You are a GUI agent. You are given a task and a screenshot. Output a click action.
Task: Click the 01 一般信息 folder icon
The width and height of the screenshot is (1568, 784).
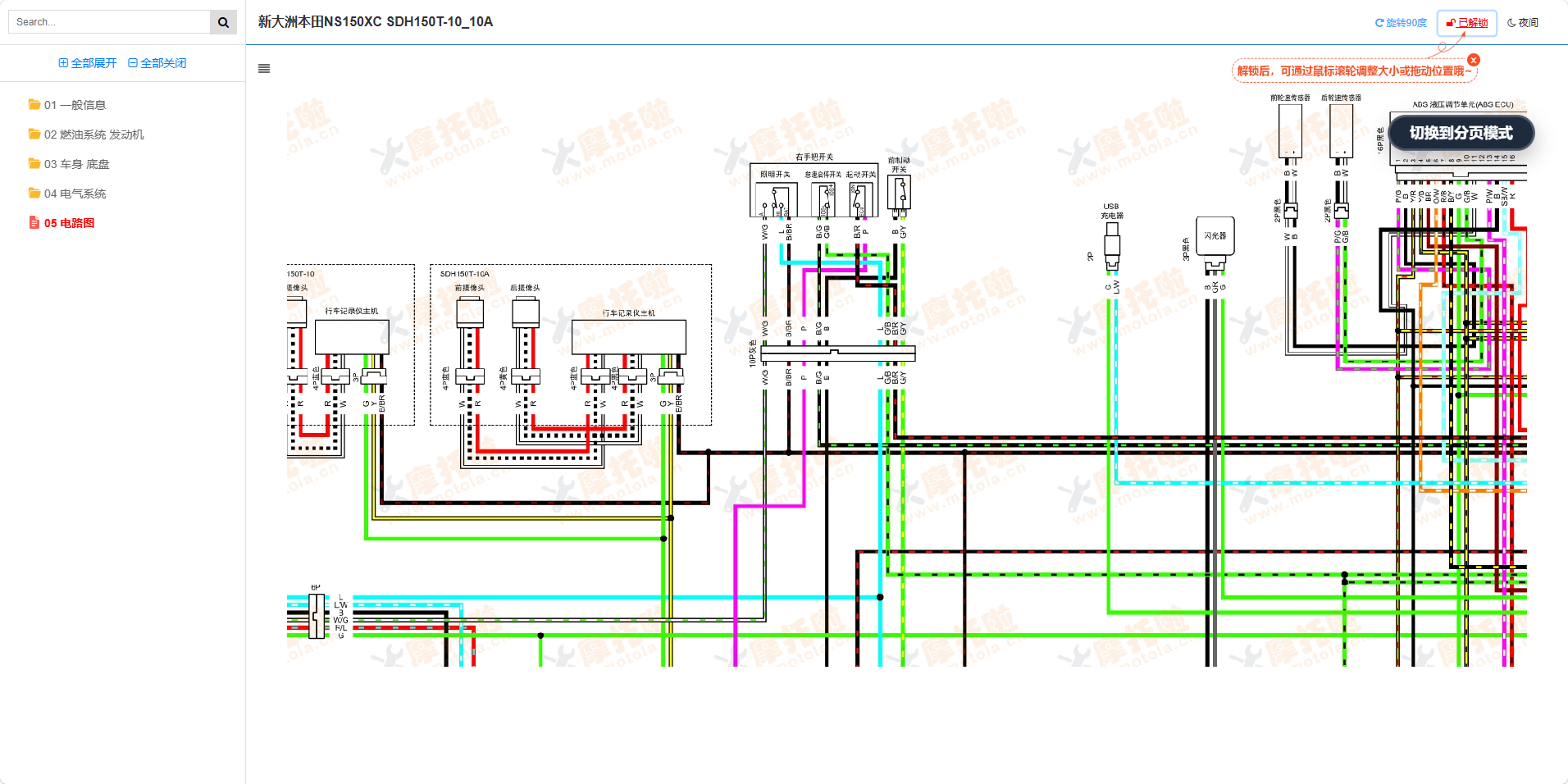point(34,105)
